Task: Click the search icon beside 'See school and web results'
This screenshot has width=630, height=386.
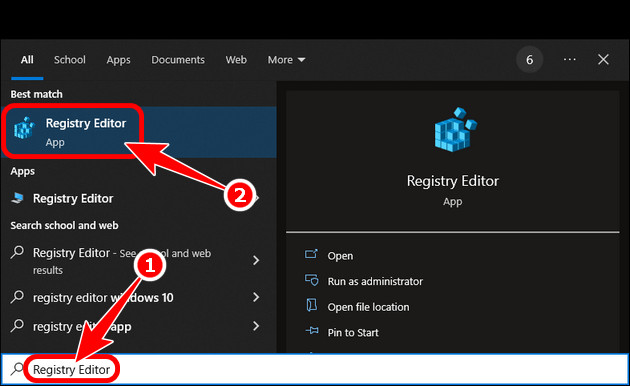Action: pos(17,252)
